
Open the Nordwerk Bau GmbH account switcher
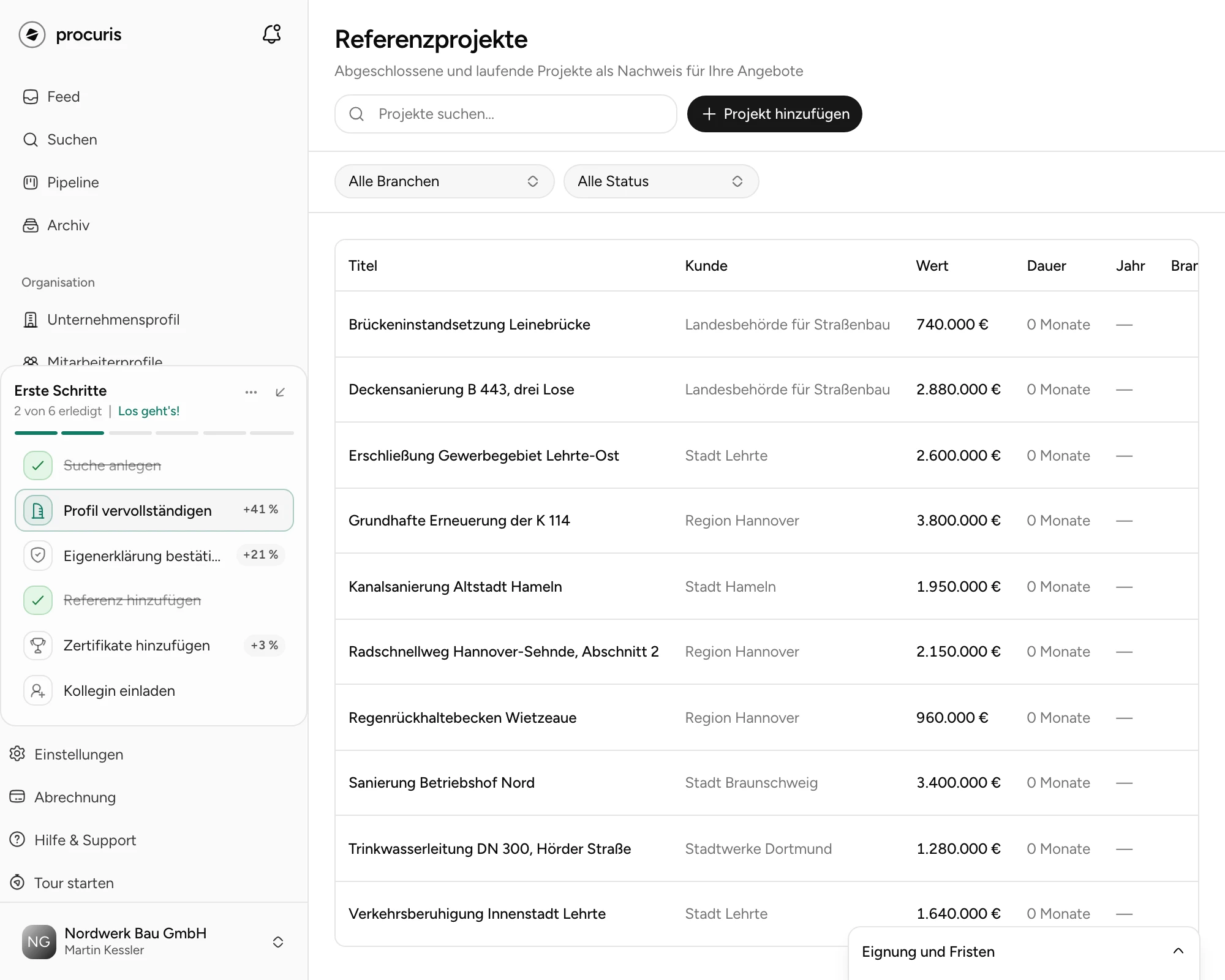[154, 941]
